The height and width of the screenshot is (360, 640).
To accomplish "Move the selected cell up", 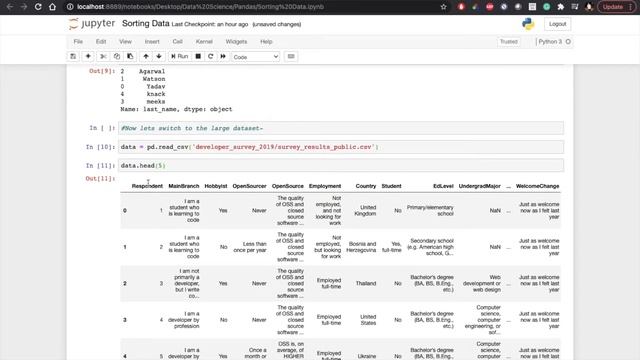I will tap(146, 56).
